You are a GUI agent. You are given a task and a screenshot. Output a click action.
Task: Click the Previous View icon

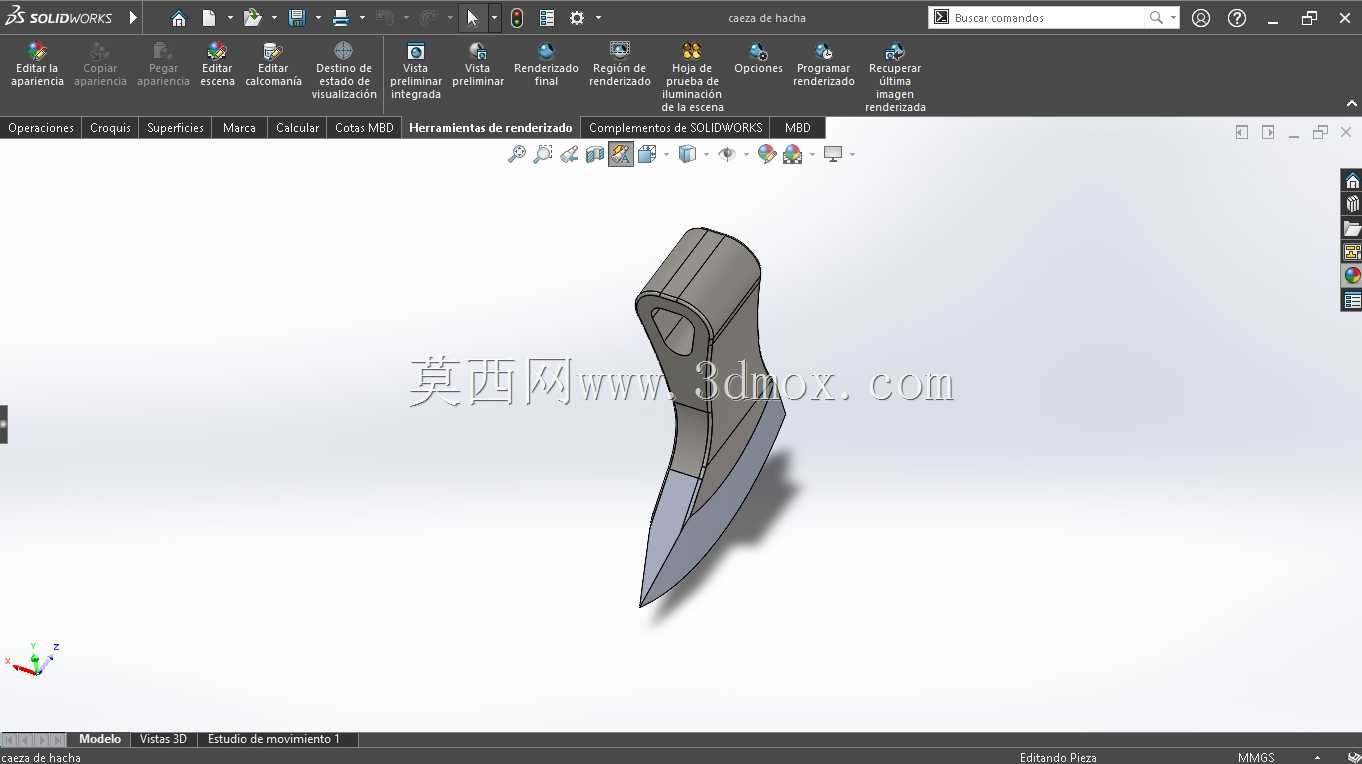[569, 154]
